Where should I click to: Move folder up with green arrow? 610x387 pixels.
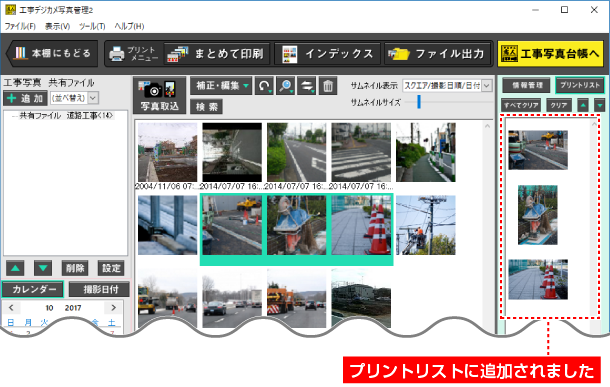pos(15,268)
